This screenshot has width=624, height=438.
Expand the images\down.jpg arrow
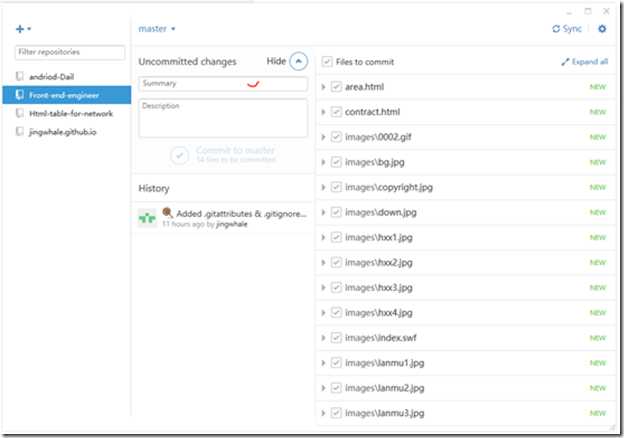323,212
